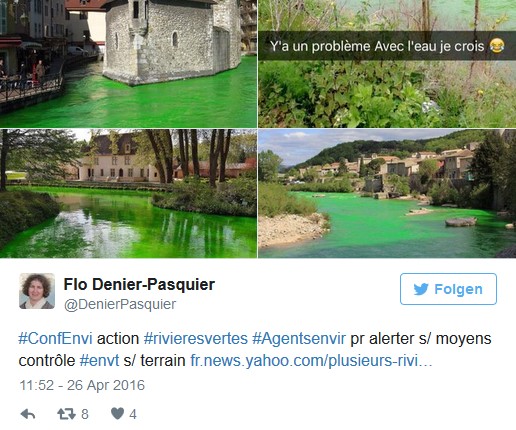The image size is (516, 430).
Task: Open the #envt hashtag
Action: click(x=99, y=361)
